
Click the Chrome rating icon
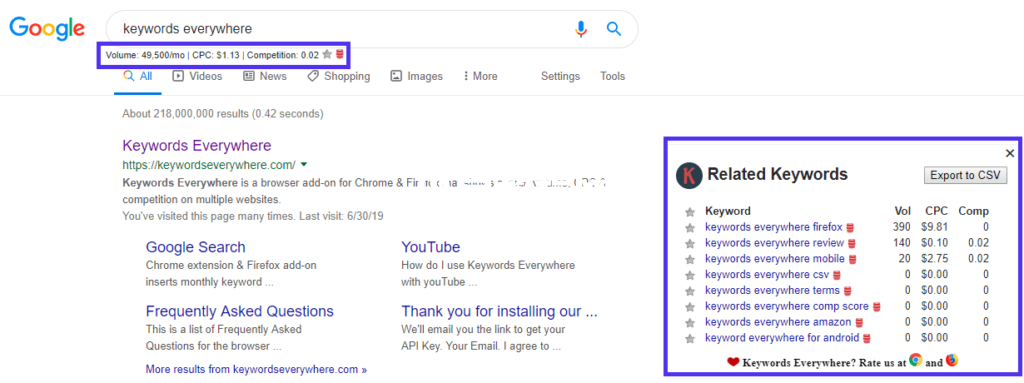(916, 360)
